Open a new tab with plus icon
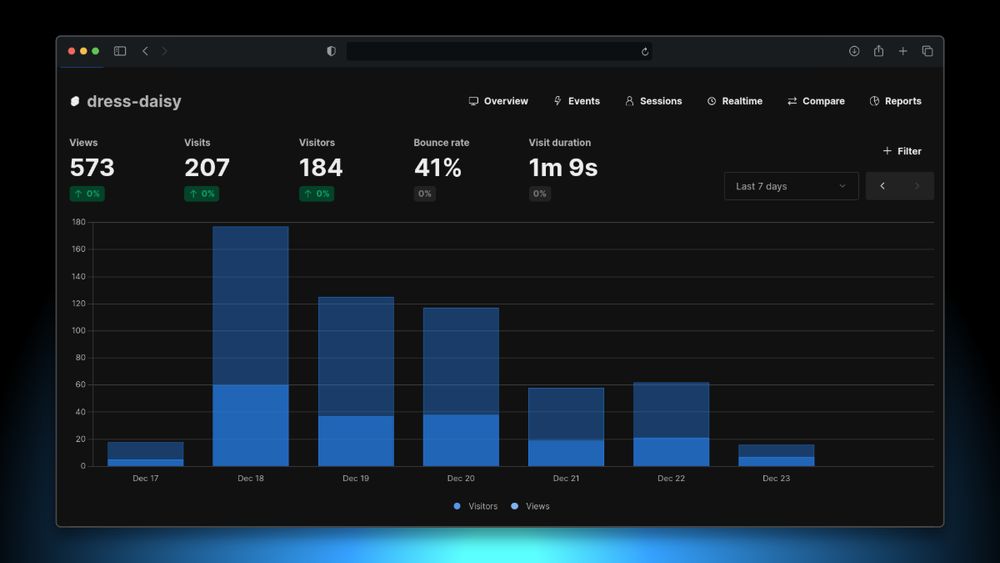 tap(903, 51)
